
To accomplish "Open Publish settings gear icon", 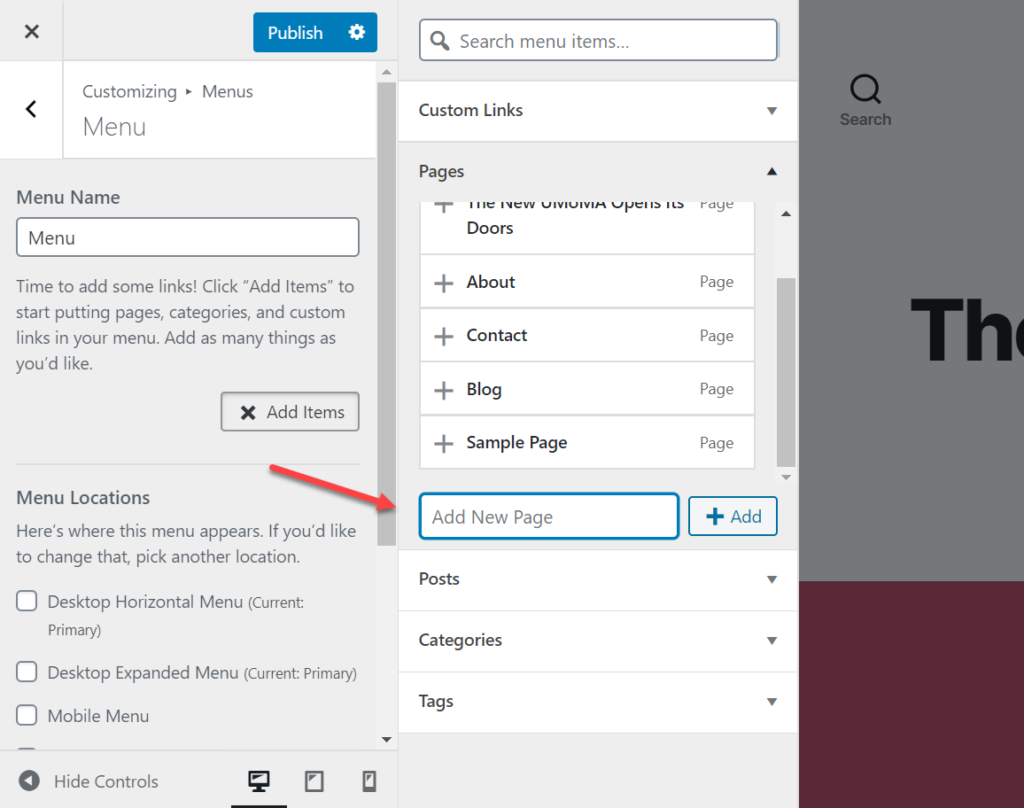I will 357,32.
